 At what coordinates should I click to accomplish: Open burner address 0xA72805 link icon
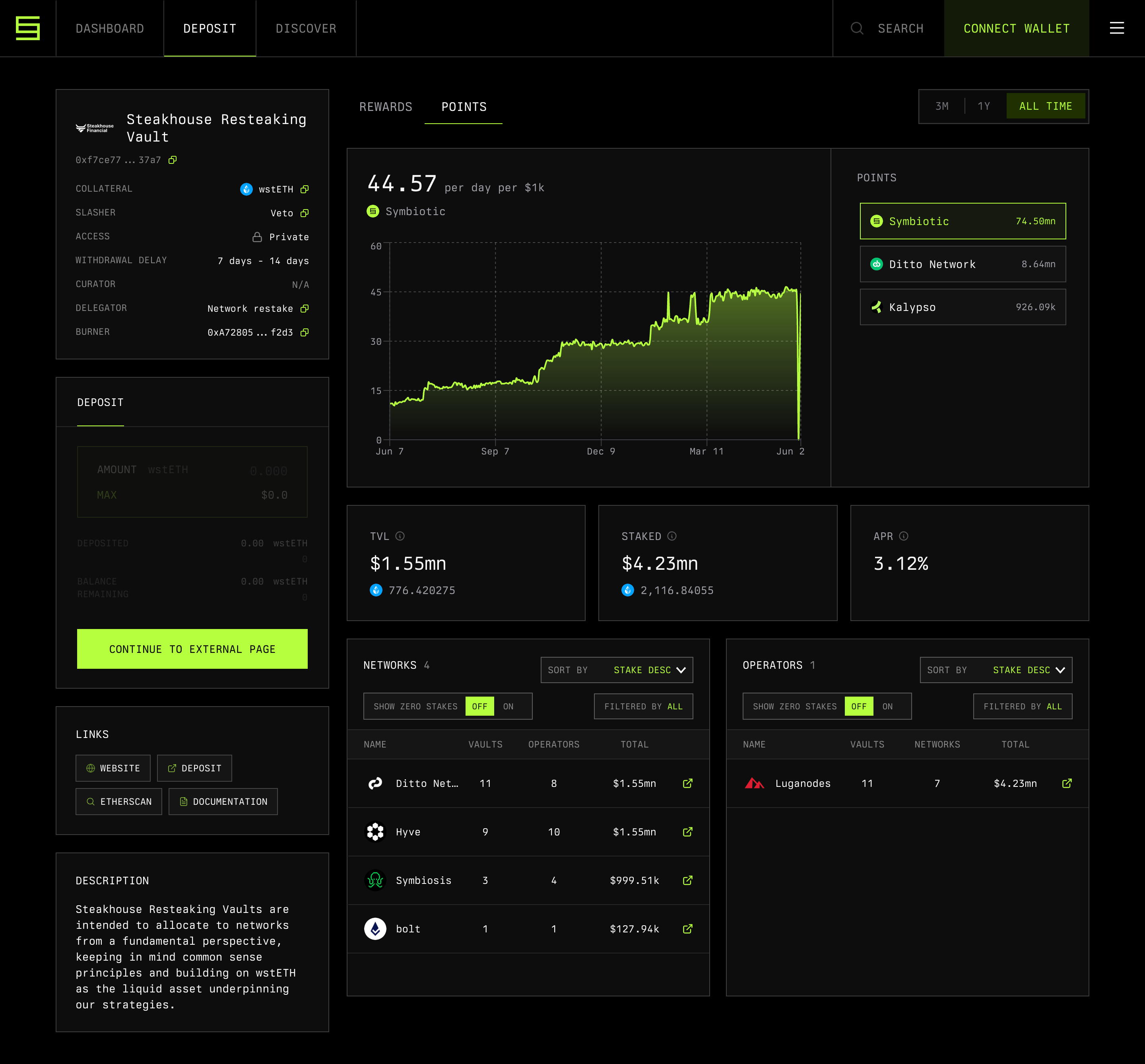point(305,332)
